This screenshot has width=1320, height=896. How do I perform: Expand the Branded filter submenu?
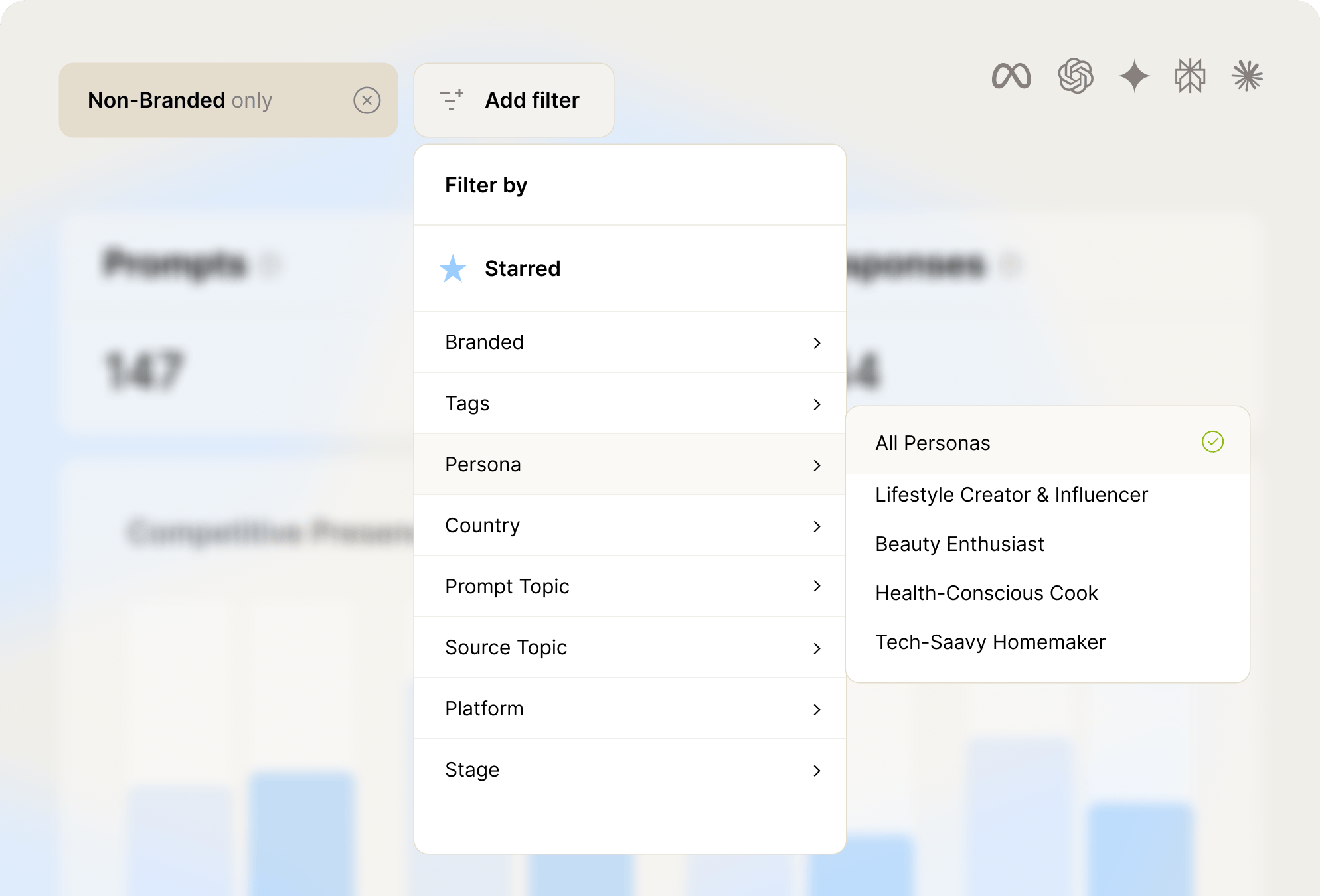coord(629,342)
